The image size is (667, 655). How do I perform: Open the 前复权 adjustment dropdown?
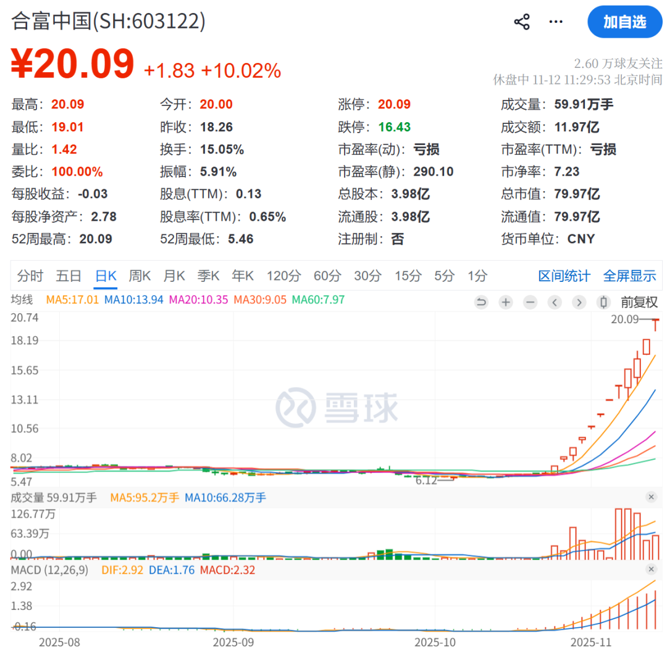[x=639, y=301]
